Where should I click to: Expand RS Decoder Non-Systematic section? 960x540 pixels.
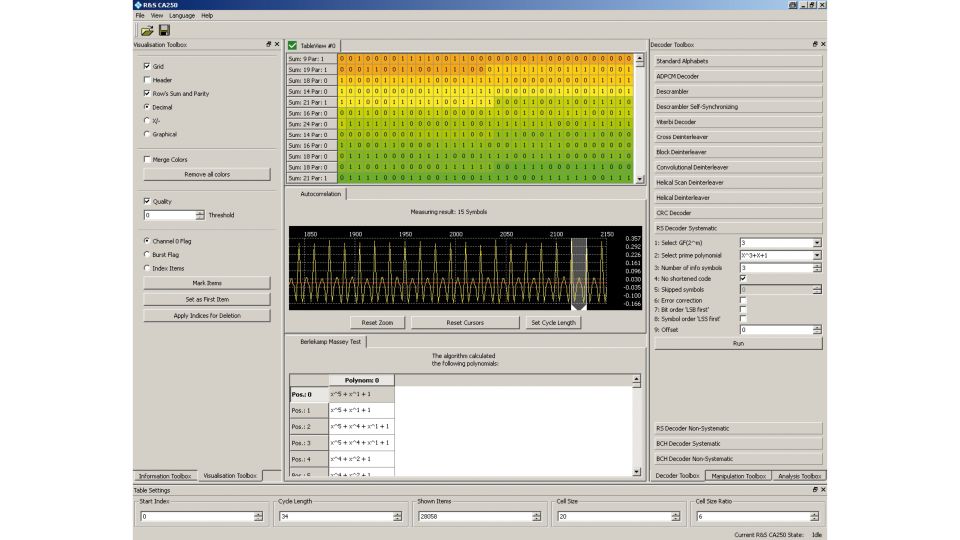(x=738, y=429)
